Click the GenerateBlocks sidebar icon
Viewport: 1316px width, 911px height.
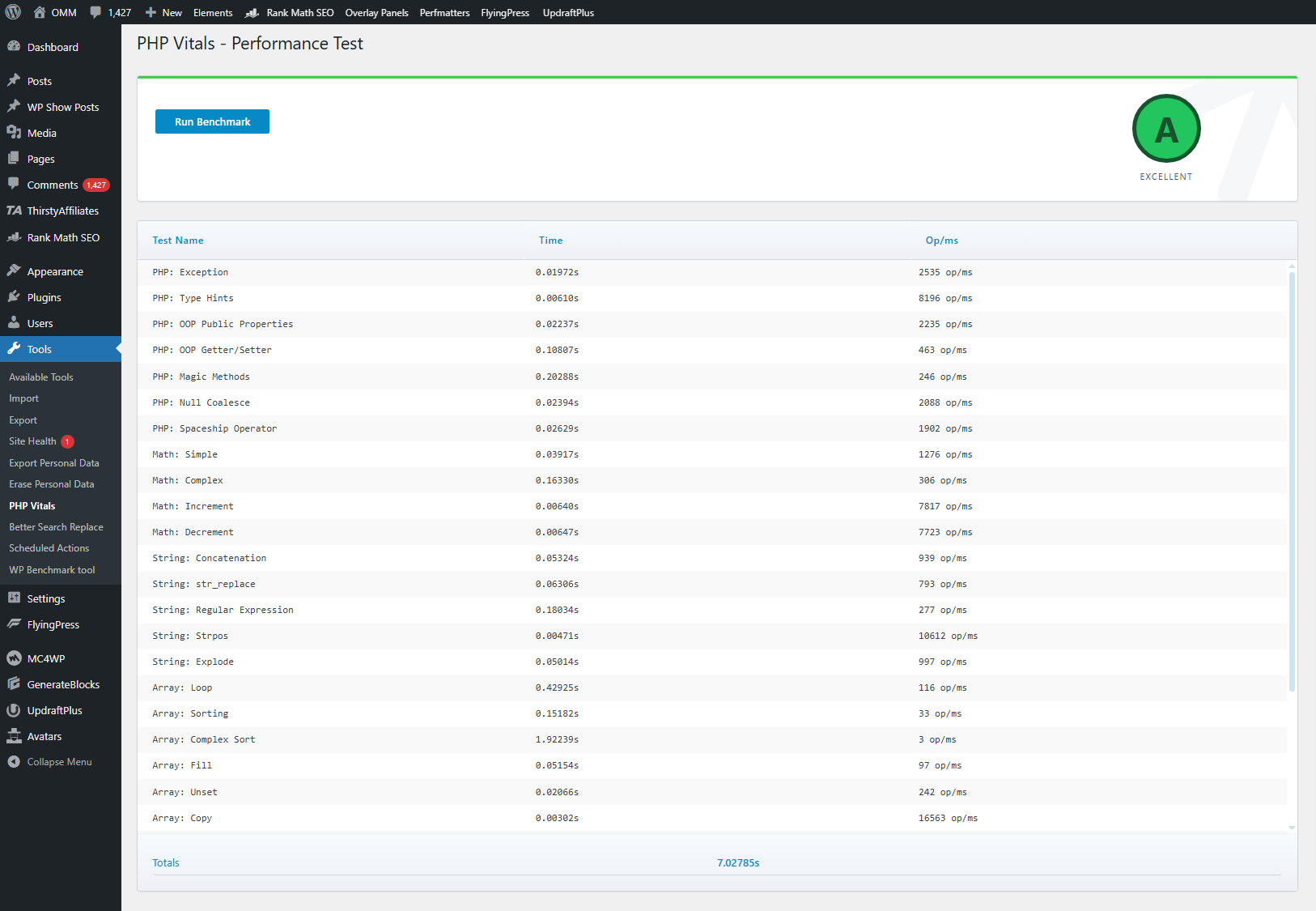click(x=15, y=684)
